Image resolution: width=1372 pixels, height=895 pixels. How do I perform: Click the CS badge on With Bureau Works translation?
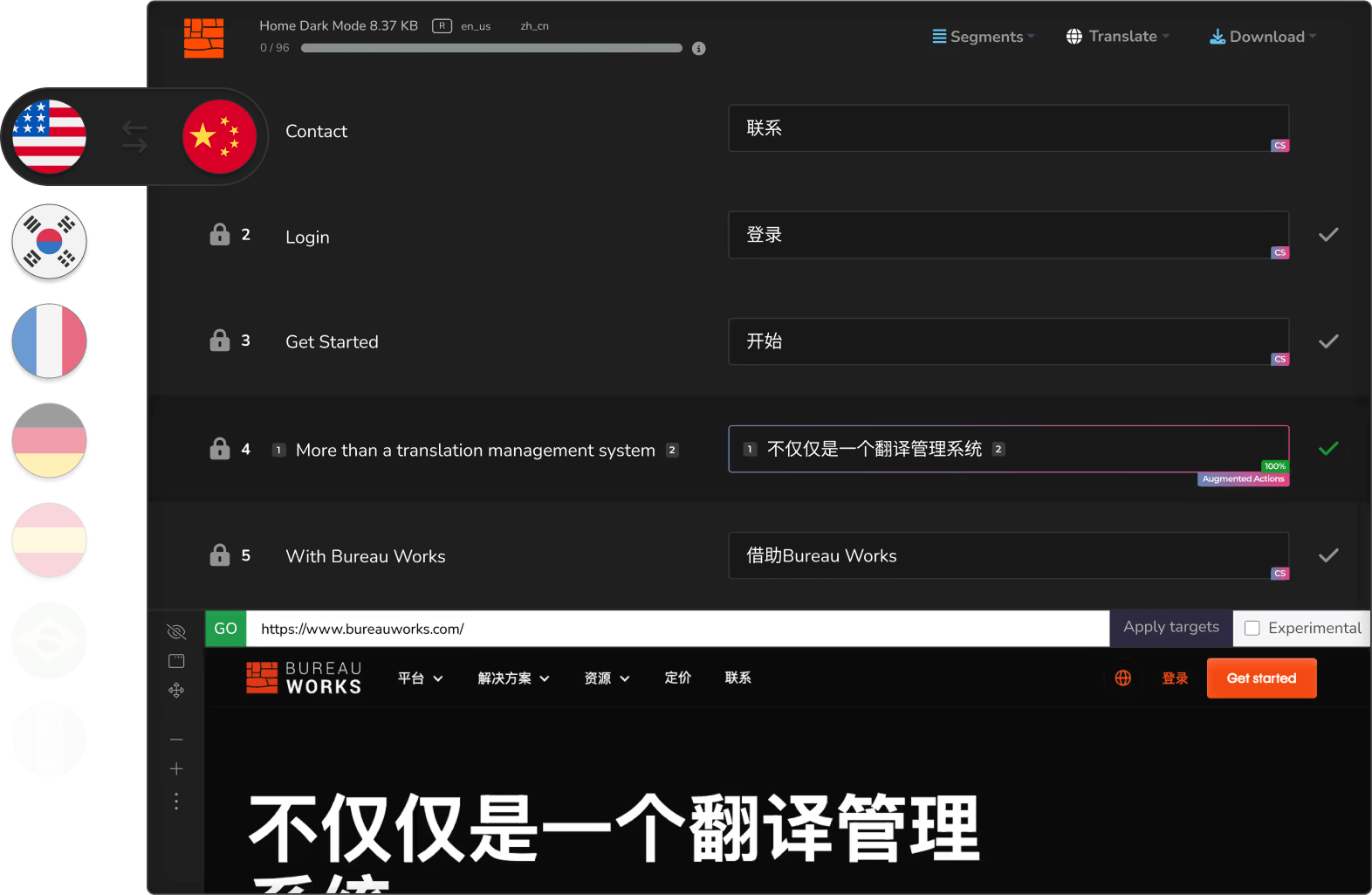pyautogui.click(x=1279, y=574)
